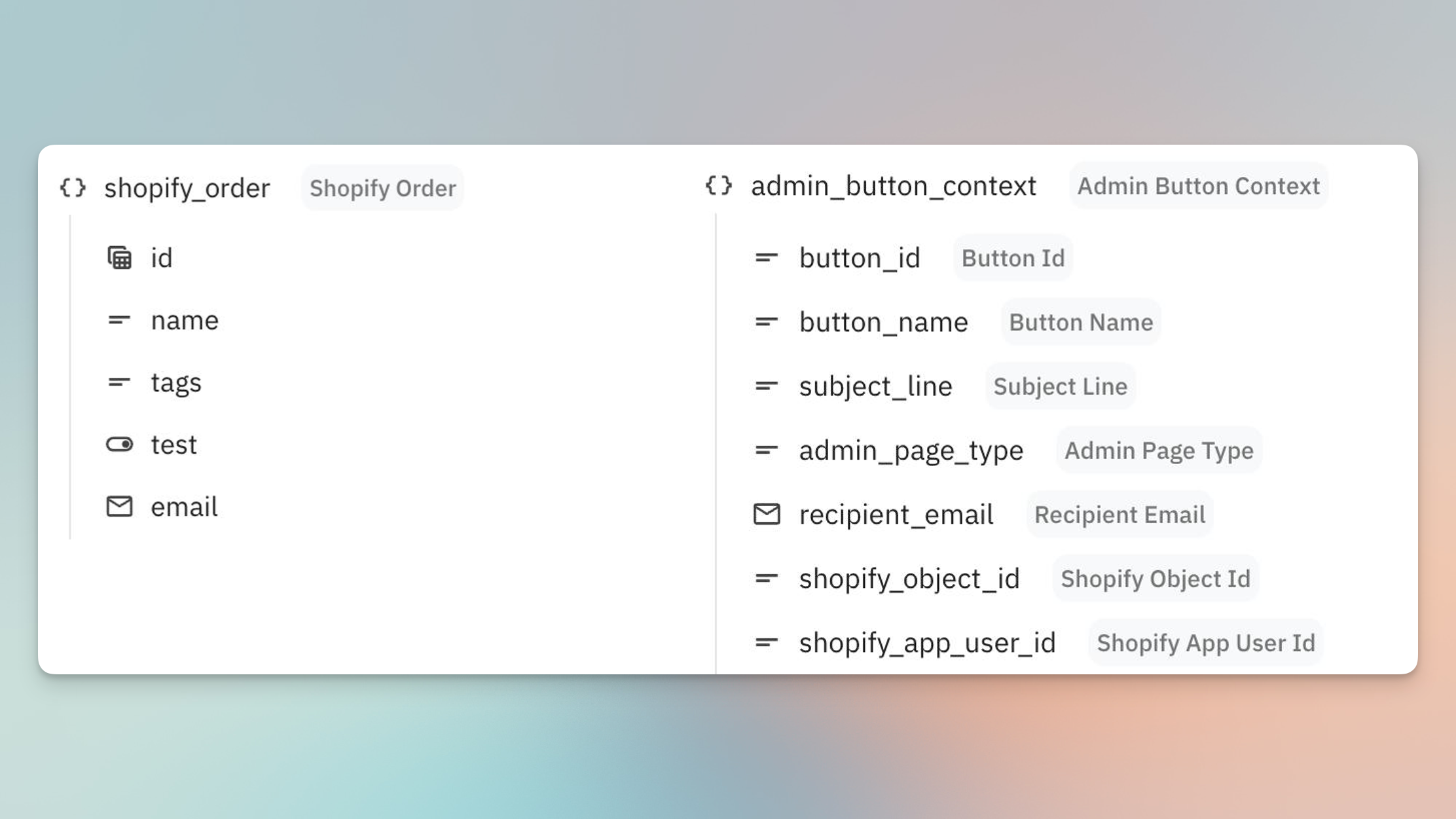Click the boolean toggle icon beside test
The image size is (1456, 819).
pyautogui.click(x=119, y=445)
